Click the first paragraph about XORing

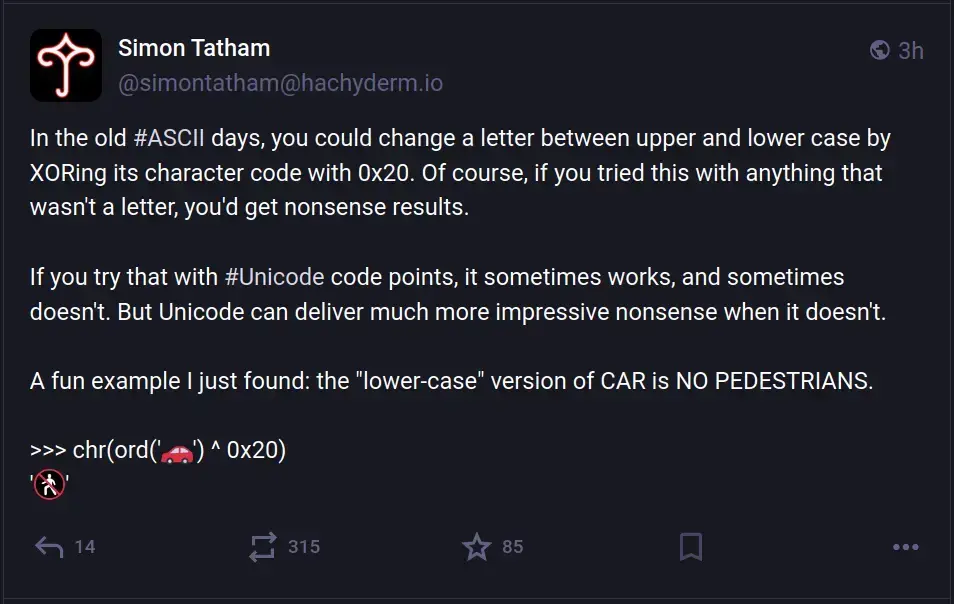coord(460,173)
